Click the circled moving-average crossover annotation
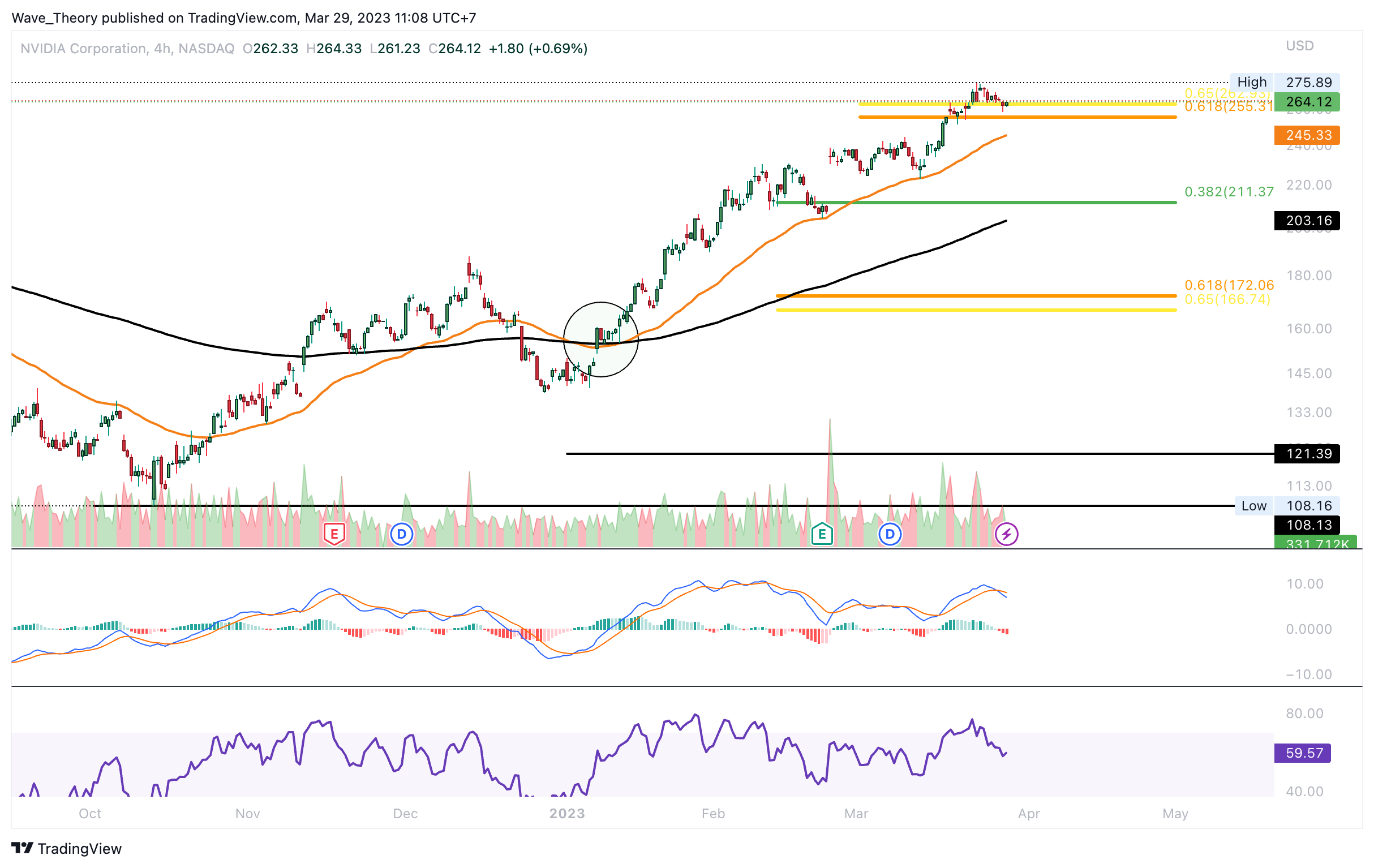This screenshot has width=1374, height=868. coord(600,339)
